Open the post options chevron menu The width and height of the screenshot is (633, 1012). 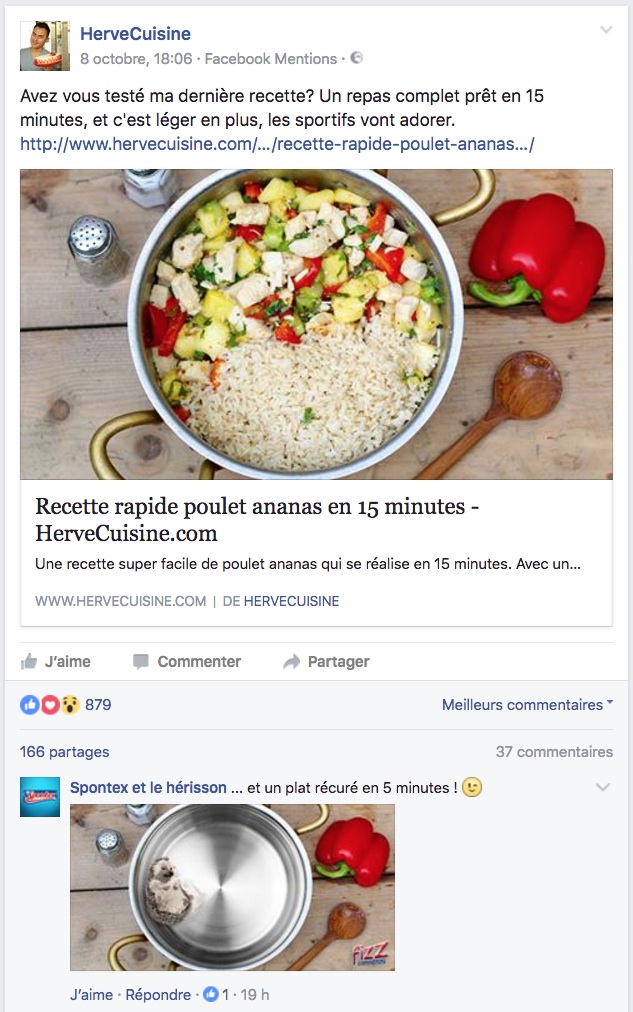(x=606, y=30)
